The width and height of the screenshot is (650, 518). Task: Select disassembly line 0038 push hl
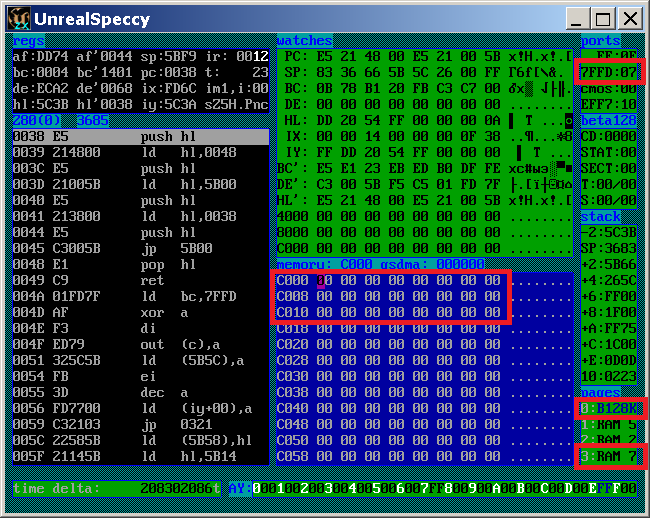click(x=141, y=137)
